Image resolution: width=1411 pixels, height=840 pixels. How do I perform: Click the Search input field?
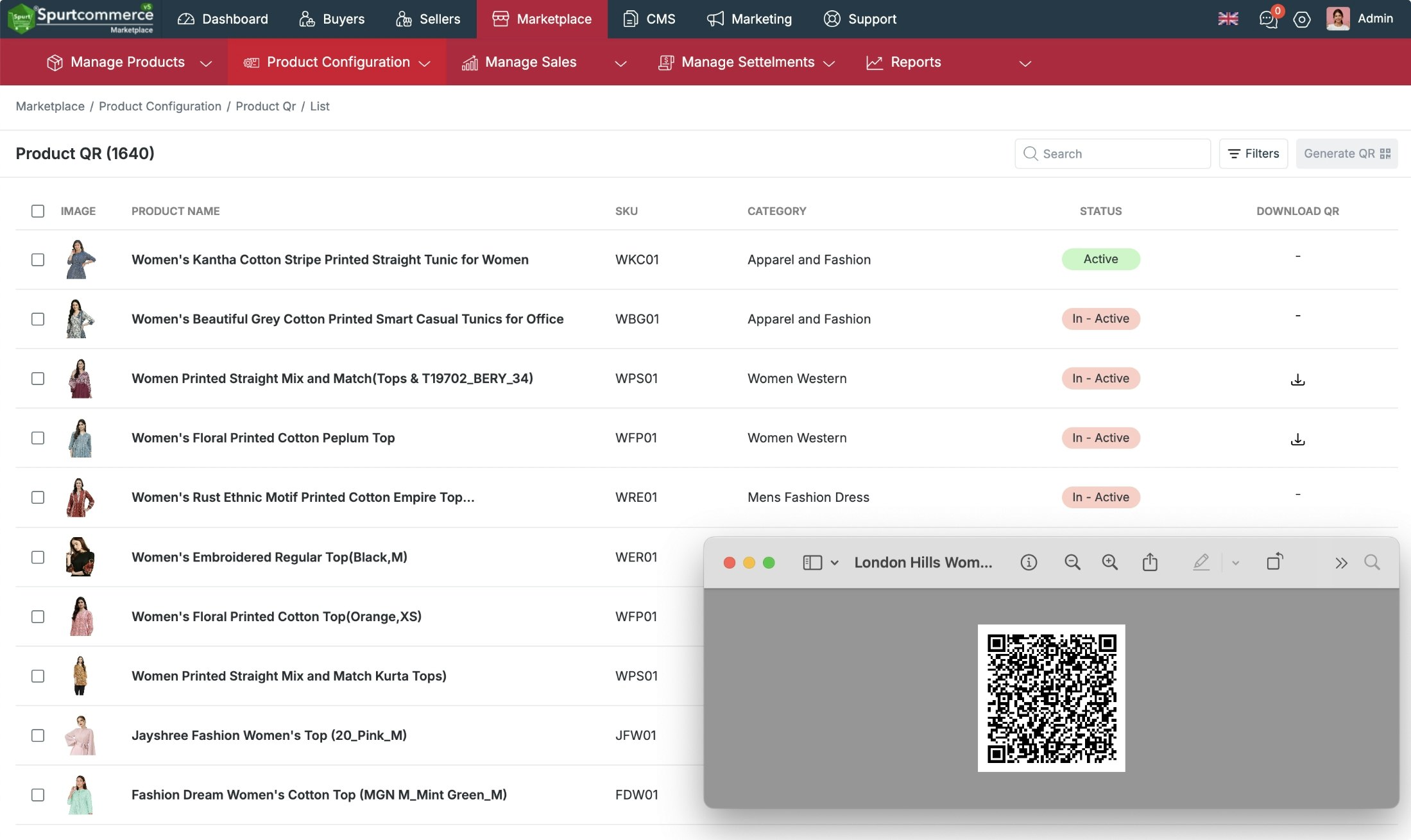coord(1113,153)
